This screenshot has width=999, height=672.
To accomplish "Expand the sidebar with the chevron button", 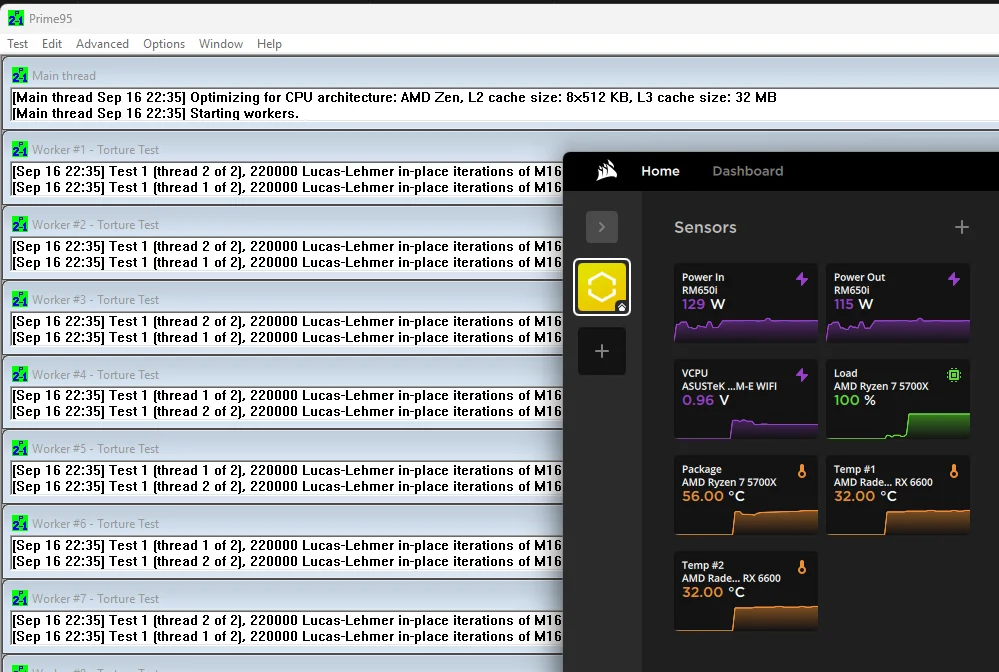I will coord(601,227).
